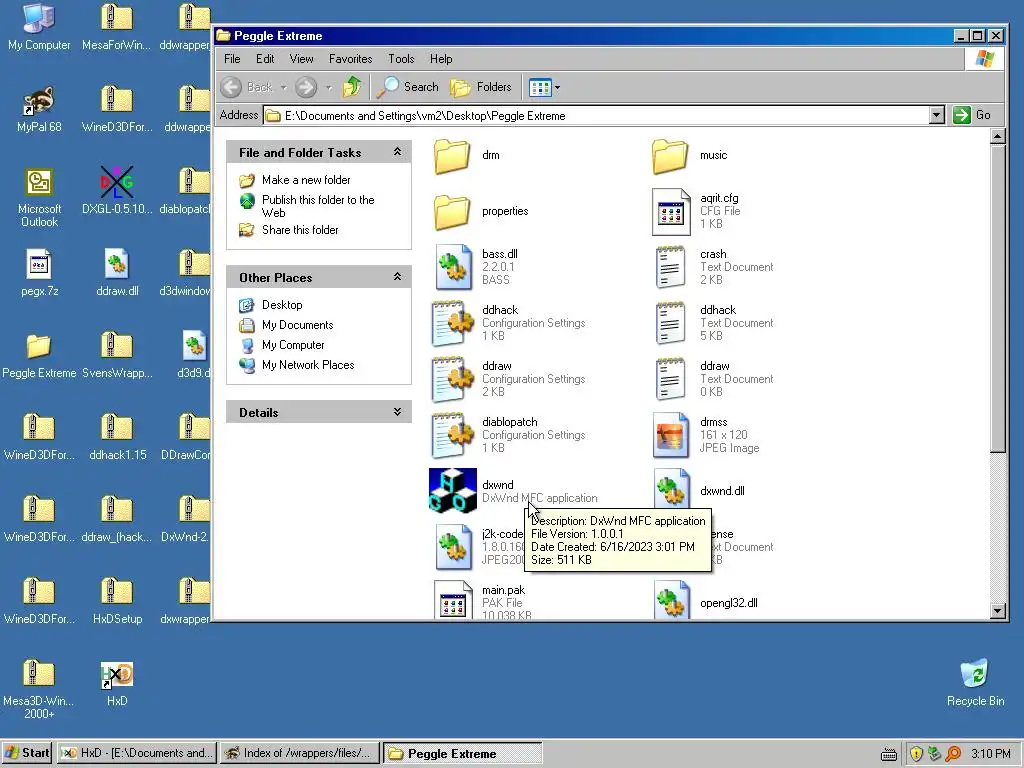Switch to Index of /wrappers/files taskbar window

(x=300, y=753)
